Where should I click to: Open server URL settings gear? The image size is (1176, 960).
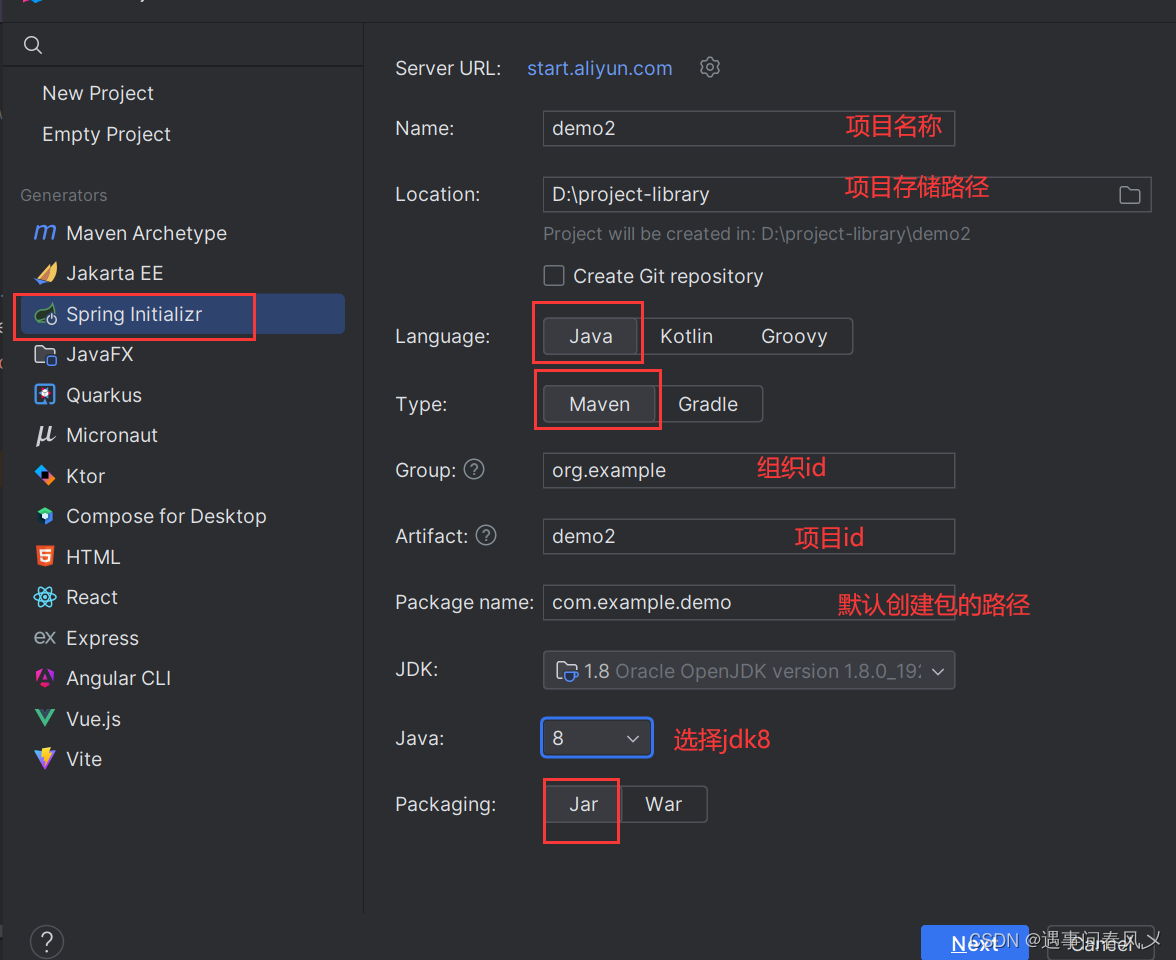710,68
